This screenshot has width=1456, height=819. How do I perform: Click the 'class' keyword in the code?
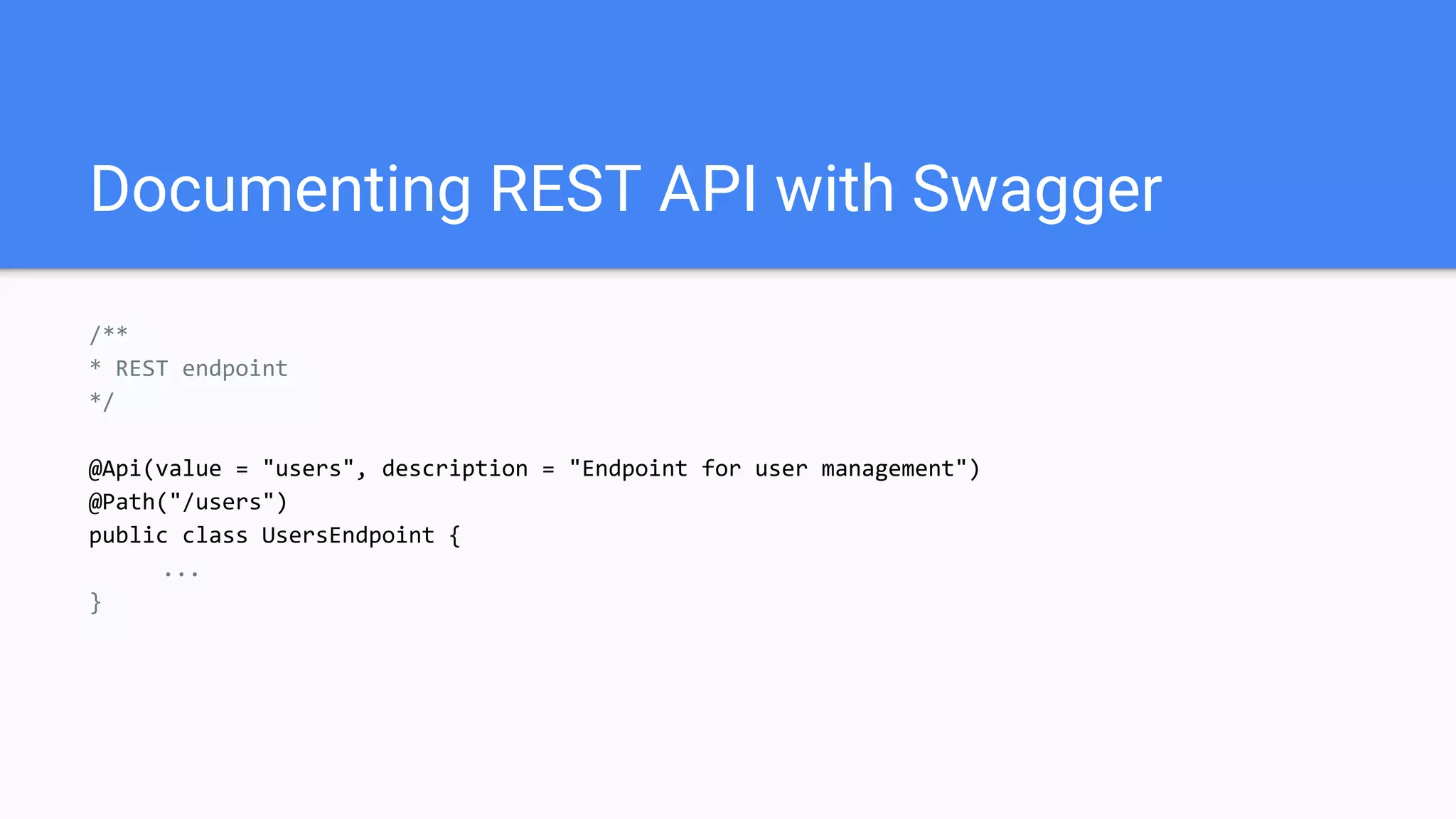215,535
